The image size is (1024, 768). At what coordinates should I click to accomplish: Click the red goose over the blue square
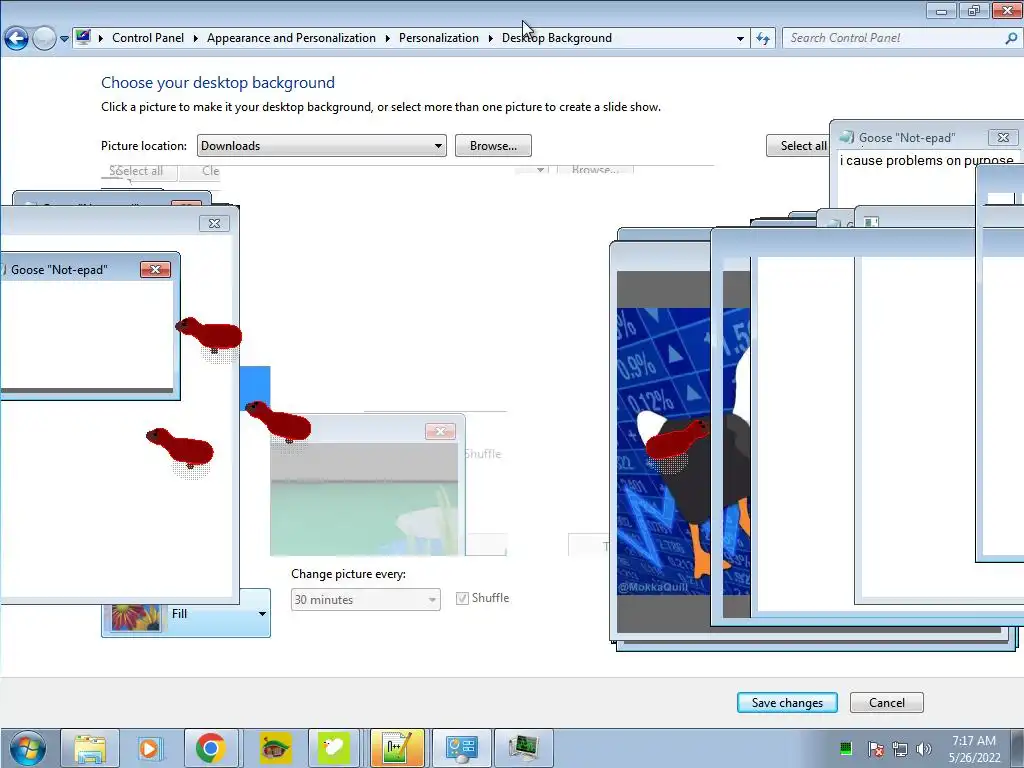pyautogui.click(x=279, y=421)
